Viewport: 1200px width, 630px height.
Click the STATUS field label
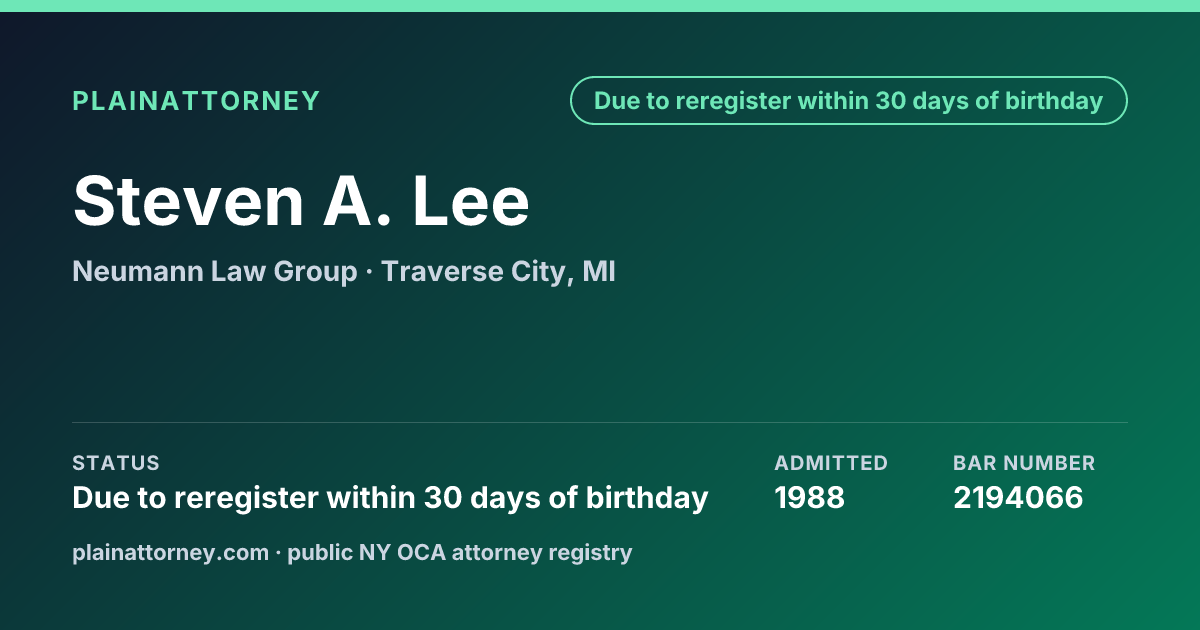pos(116,463)
